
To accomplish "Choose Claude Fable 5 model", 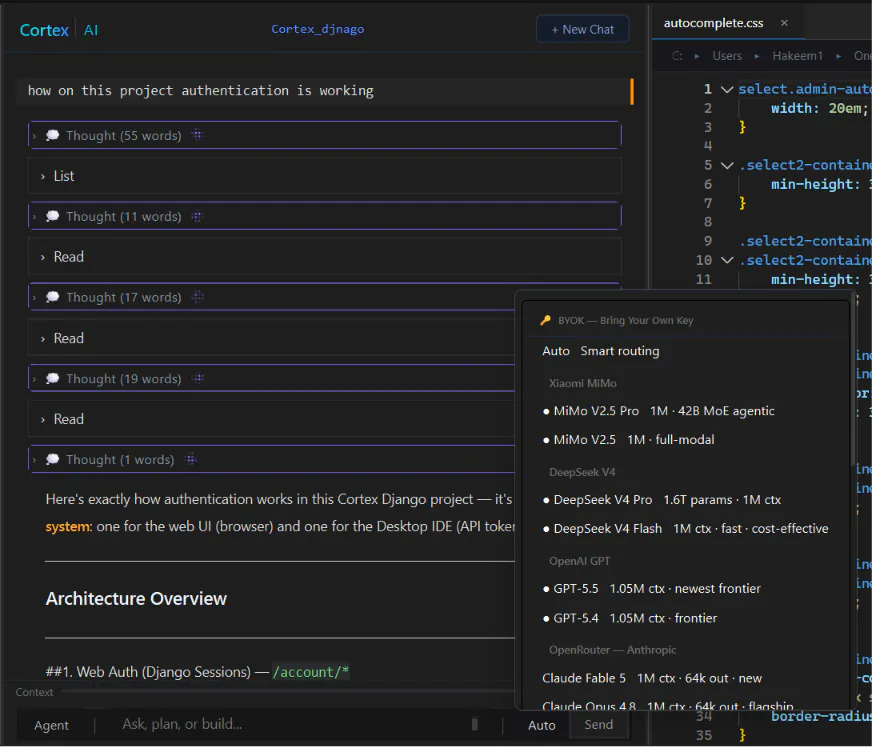I will pos(686,679).
